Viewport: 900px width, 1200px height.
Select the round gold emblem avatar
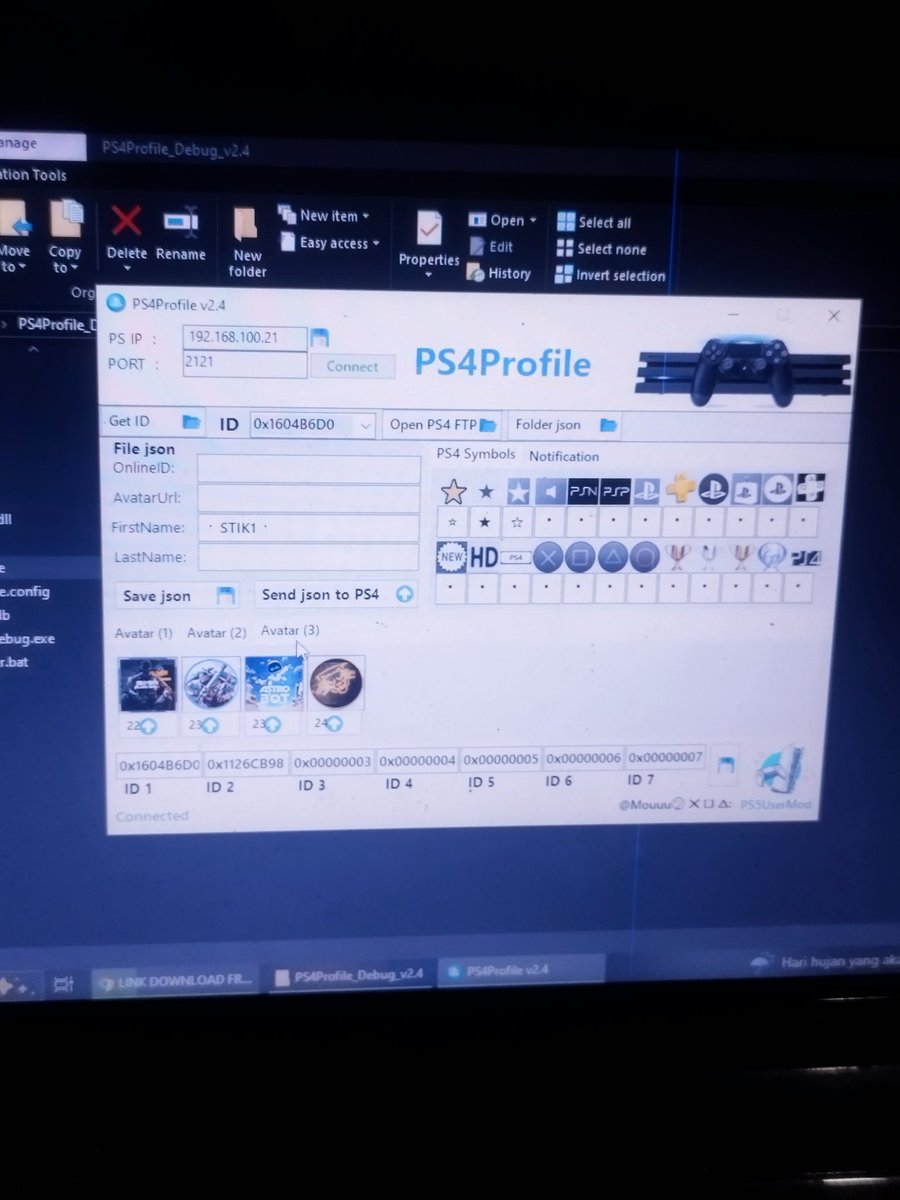coord(336,683)
